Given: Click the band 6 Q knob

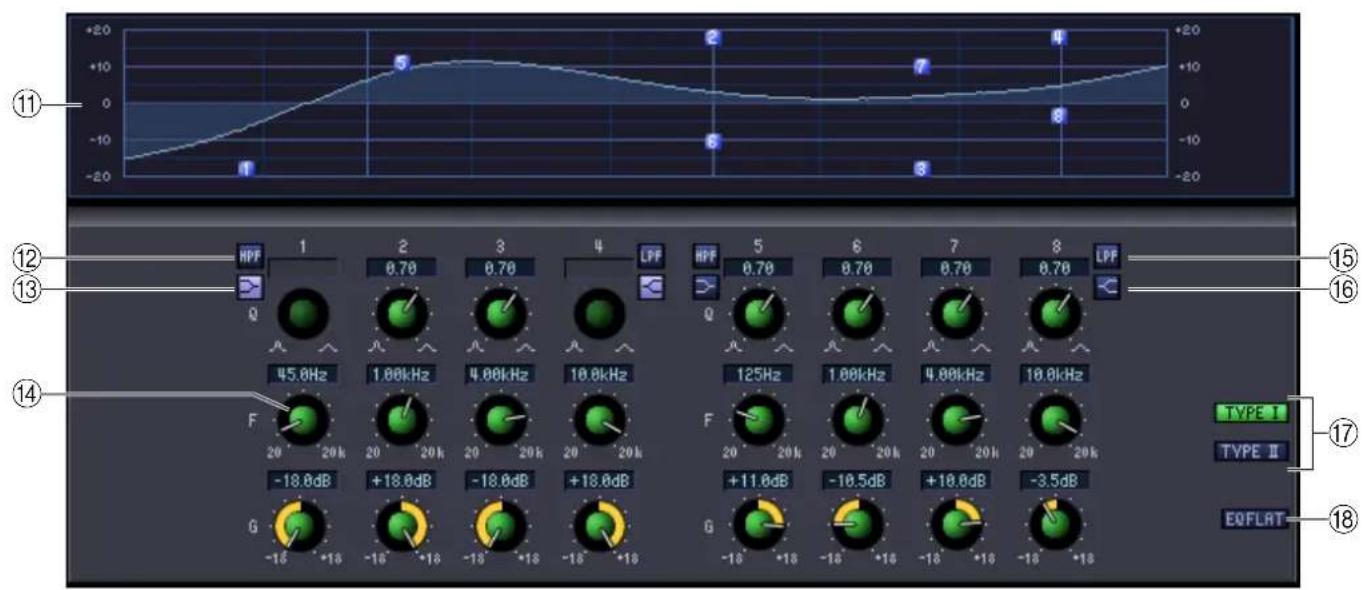Looking at the screenshot, I should tap(856, 315).
